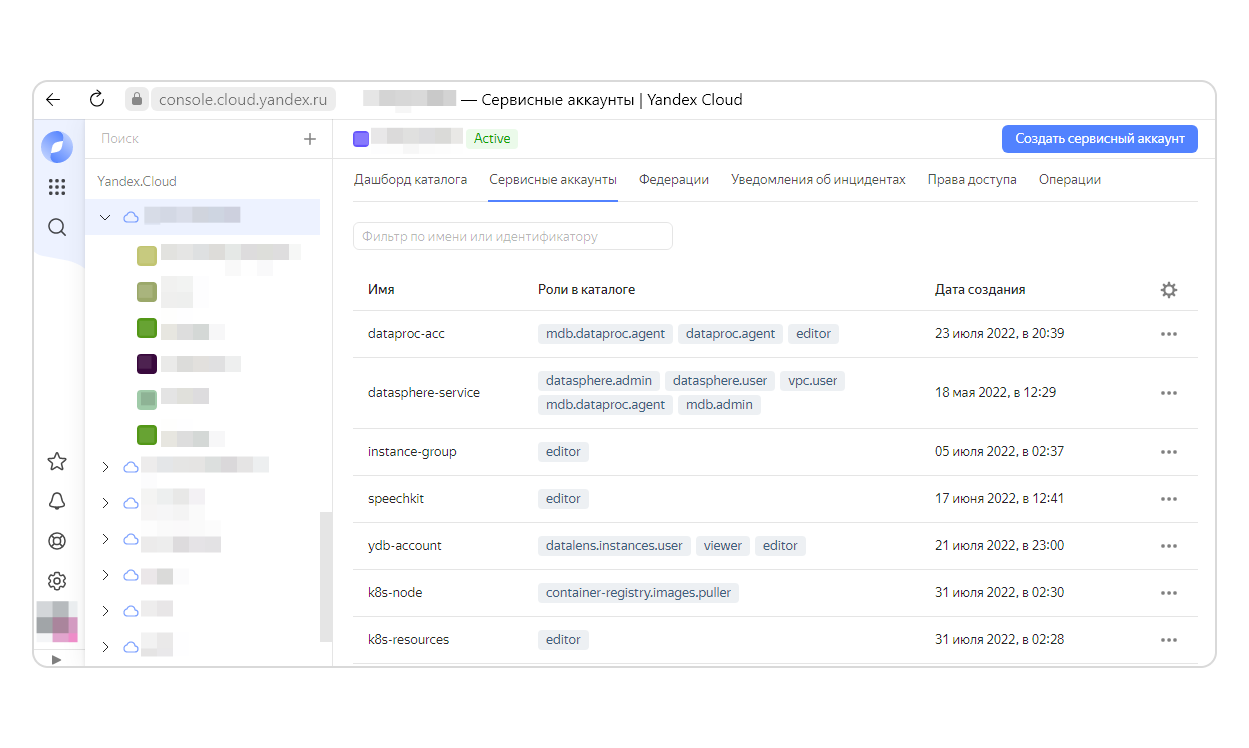Click Создать сервисный аккаунт button
The width and height of the screenshot is (1249, 748).
[x=1100, y=139]
